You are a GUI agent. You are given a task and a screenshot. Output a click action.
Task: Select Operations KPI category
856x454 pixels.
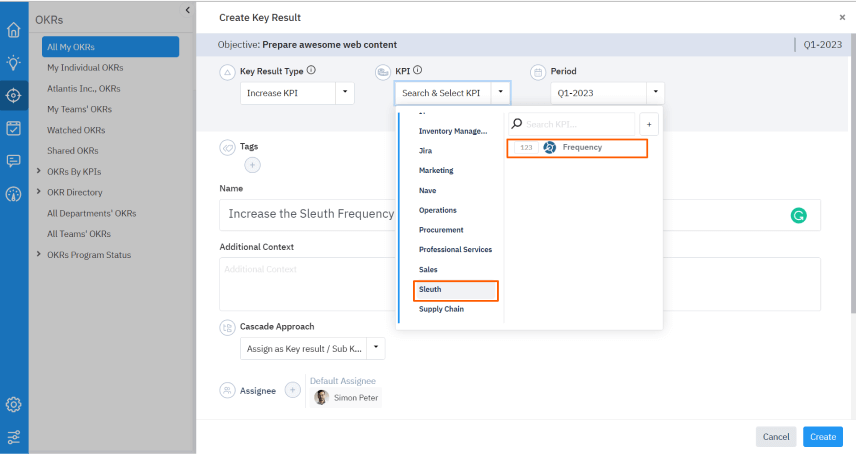(x=438, y=210)
